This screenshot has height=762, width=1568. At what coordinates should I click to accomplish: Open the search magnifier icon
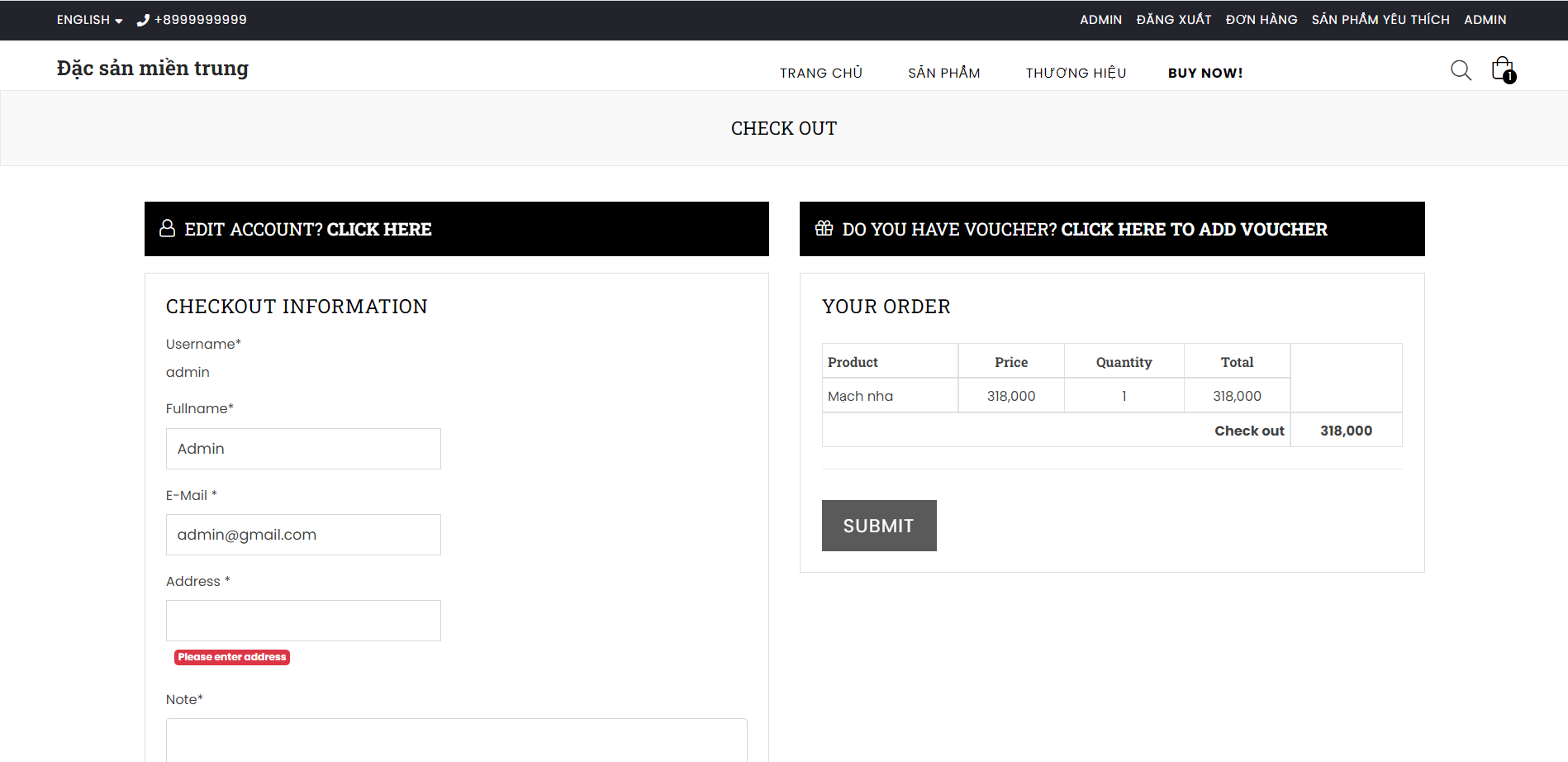click(1461, 70)
